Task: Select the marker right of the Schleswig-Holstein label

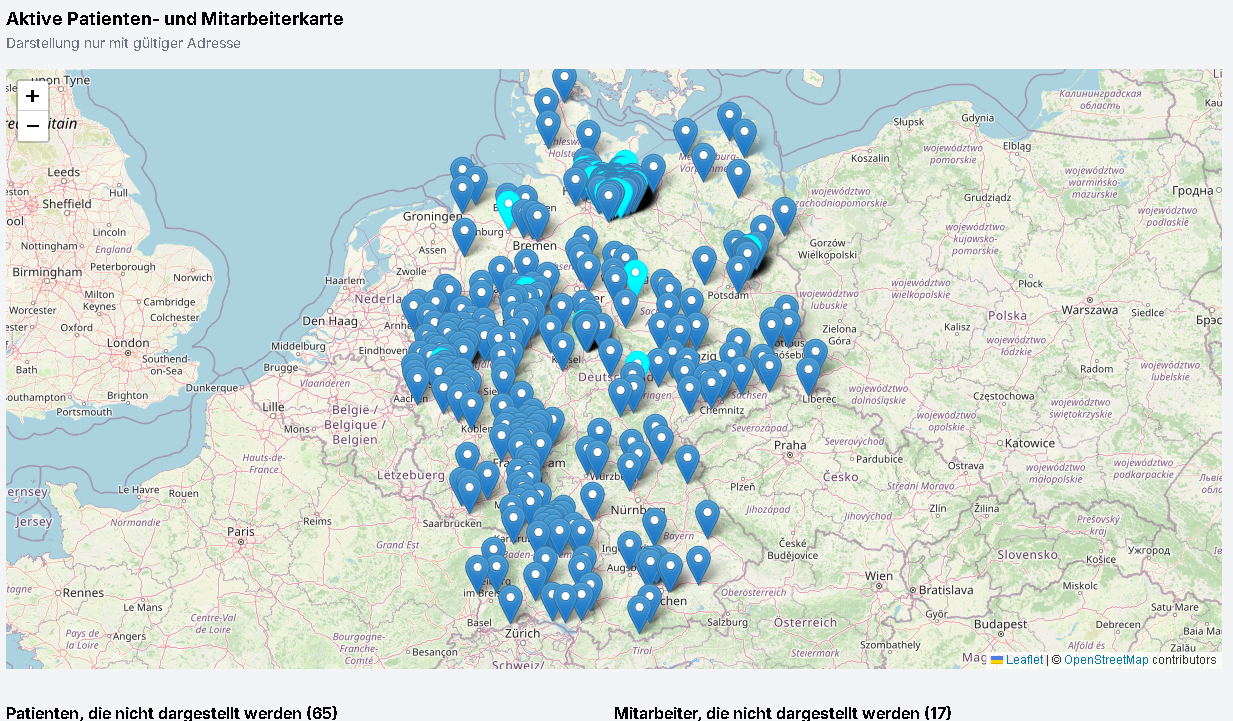Action: click(589, 139)
